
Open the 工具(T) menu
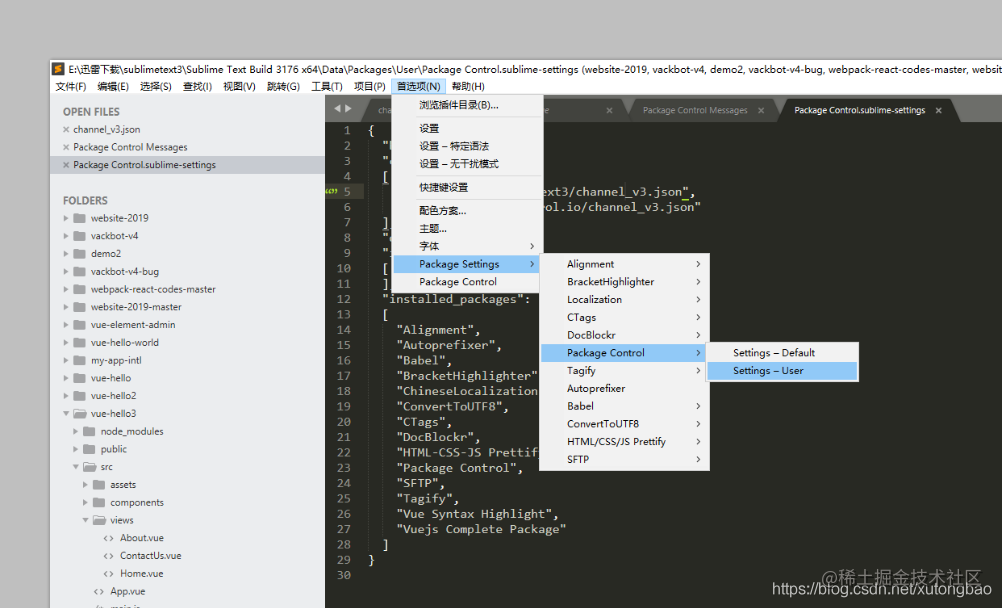point(327,86)
